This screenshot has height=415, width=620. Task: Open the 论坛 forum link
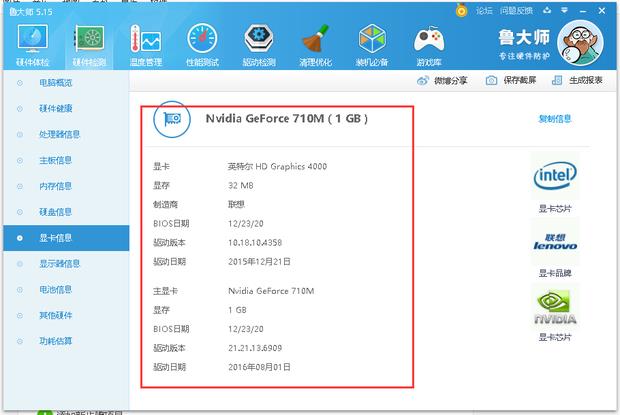coord(484,9)
